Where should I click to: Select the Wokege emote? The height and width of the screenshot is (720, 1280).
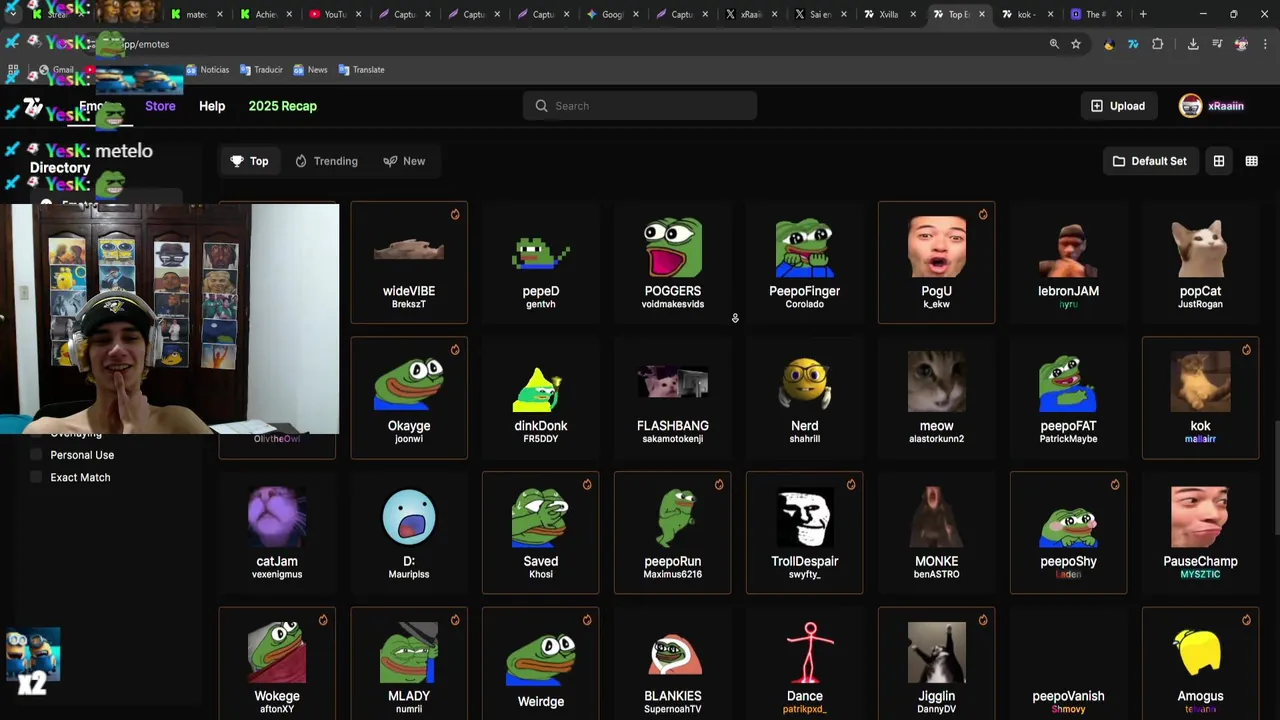click(x=277, y=664)
